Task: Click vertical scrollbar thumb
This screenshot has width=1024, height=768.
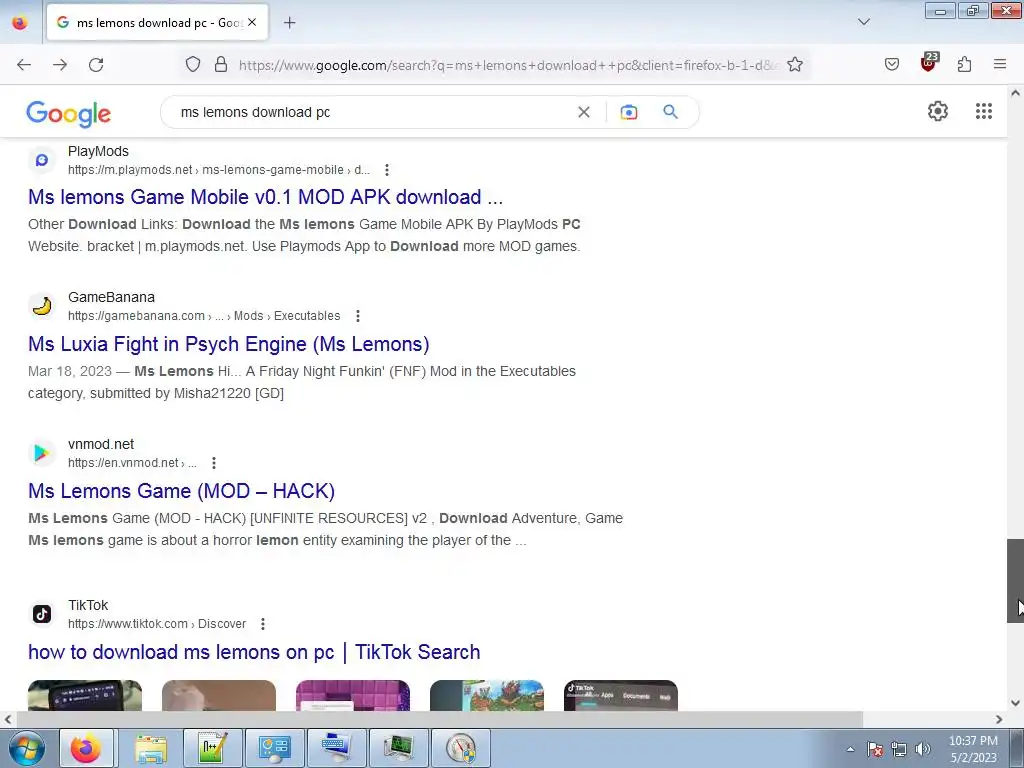Action: pyautogui.click(x=1015, y=581)
